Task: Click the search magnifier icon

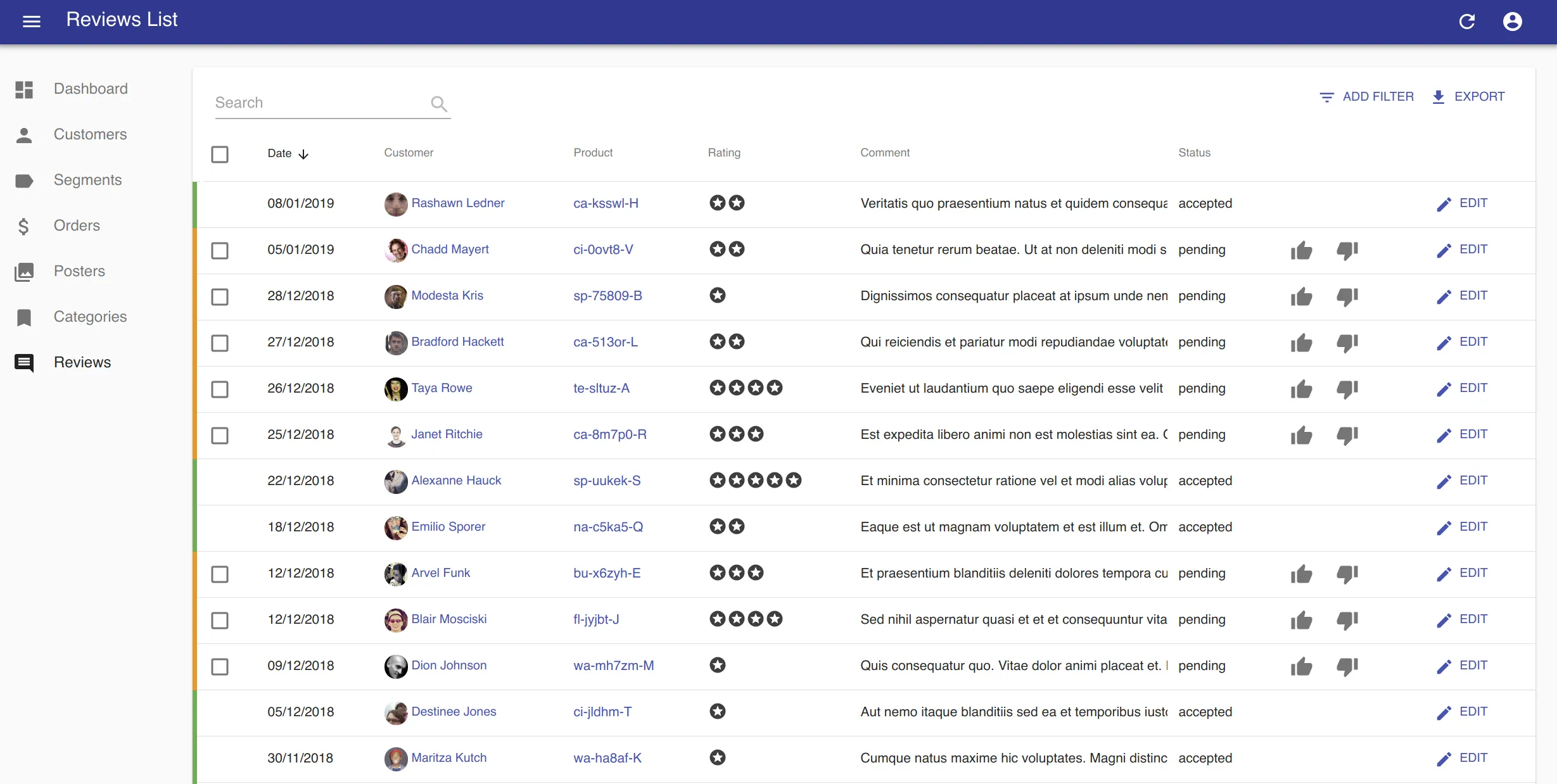Action: [x=438, y=103]
